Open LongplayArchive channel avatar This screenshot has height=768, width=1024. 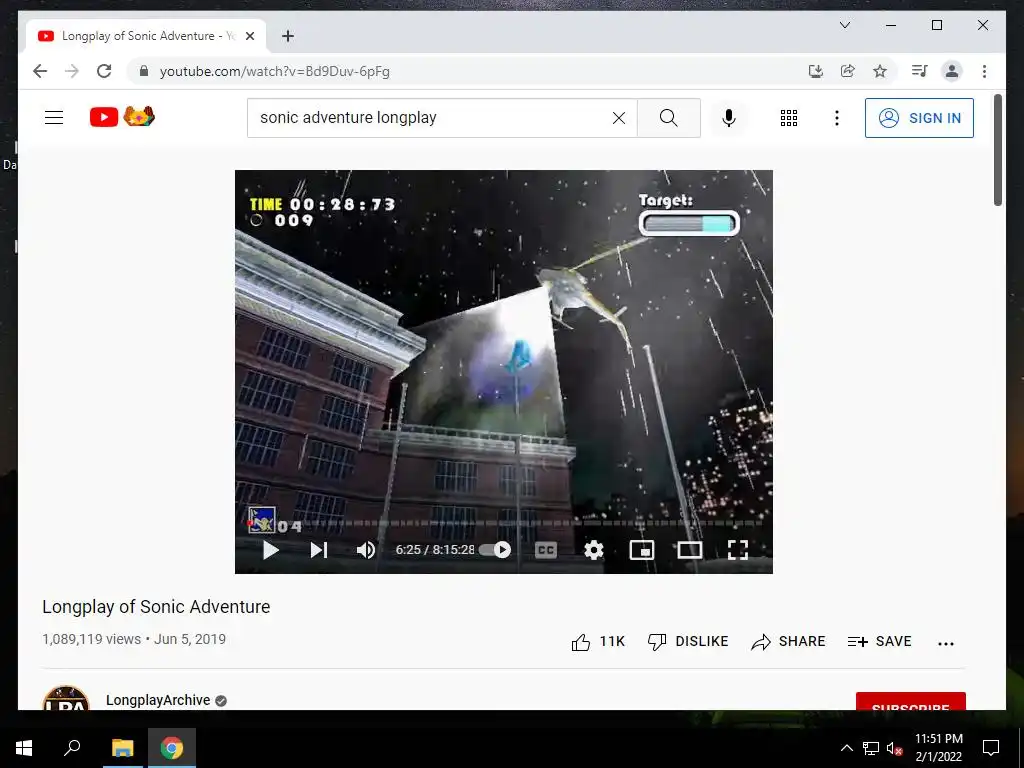click(66, 699)
